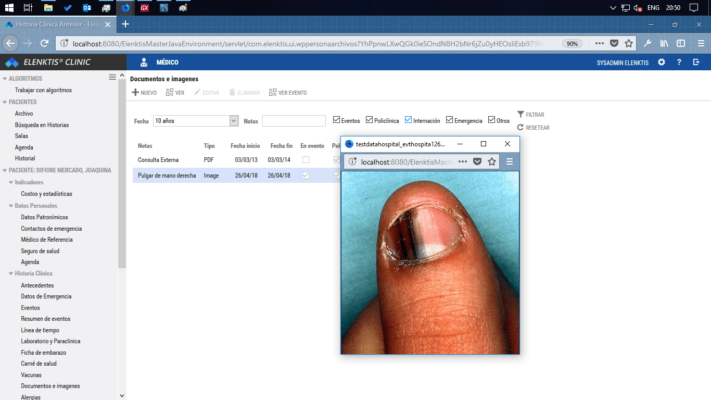Open Búsqueda en Historias in sidebar

click(41, 125)
